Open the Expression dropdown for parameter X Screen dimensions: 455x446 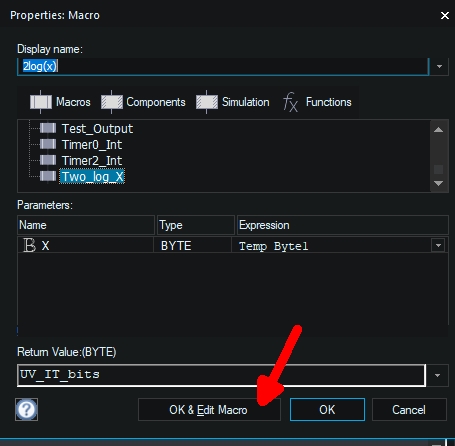tap(438, 246)
